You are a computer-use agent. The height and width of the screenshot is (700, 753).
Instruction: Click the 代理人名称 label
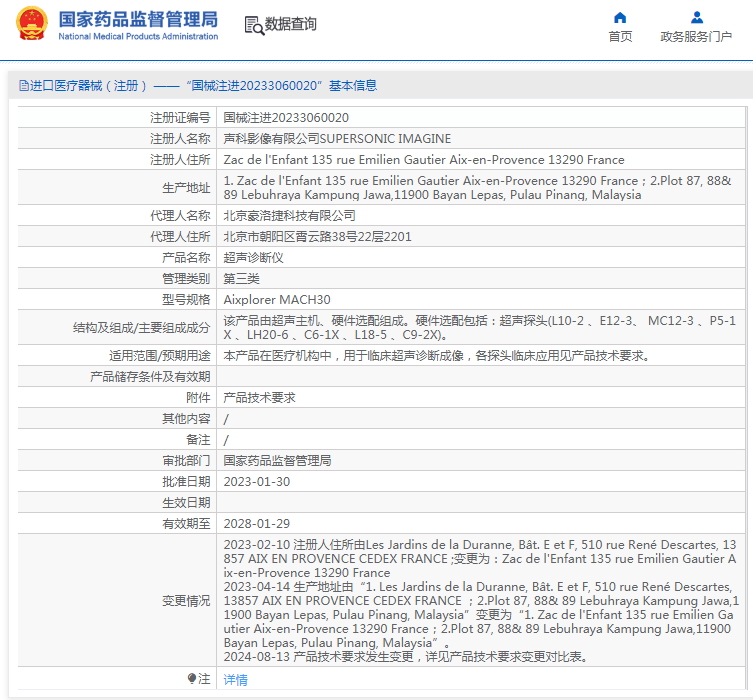(x=180, y=216)
